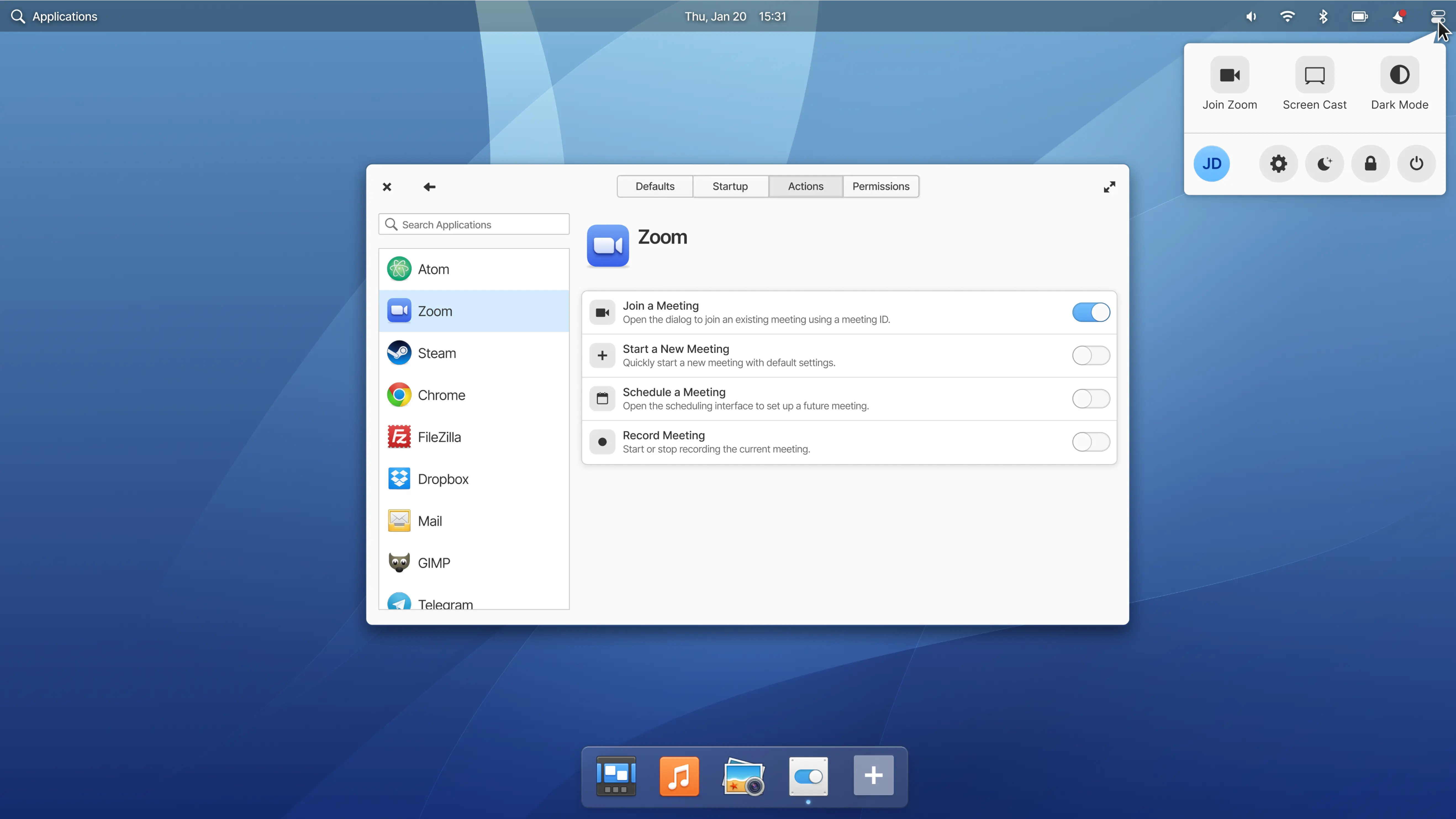The width and height of the screenshot is (1456, 819).
Task: Click the Search Applications field
Action: 474,224
